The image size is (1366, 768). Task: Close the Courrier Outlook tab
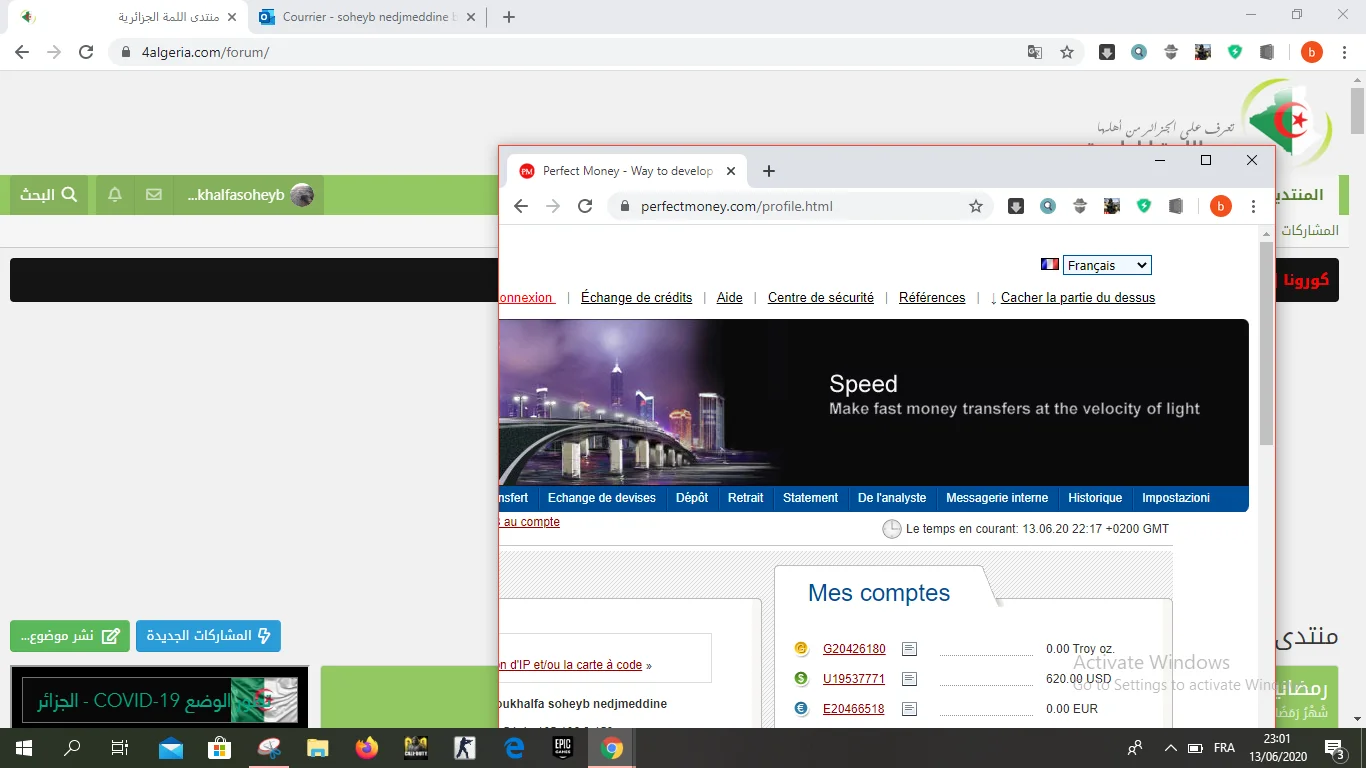(472, 17)
